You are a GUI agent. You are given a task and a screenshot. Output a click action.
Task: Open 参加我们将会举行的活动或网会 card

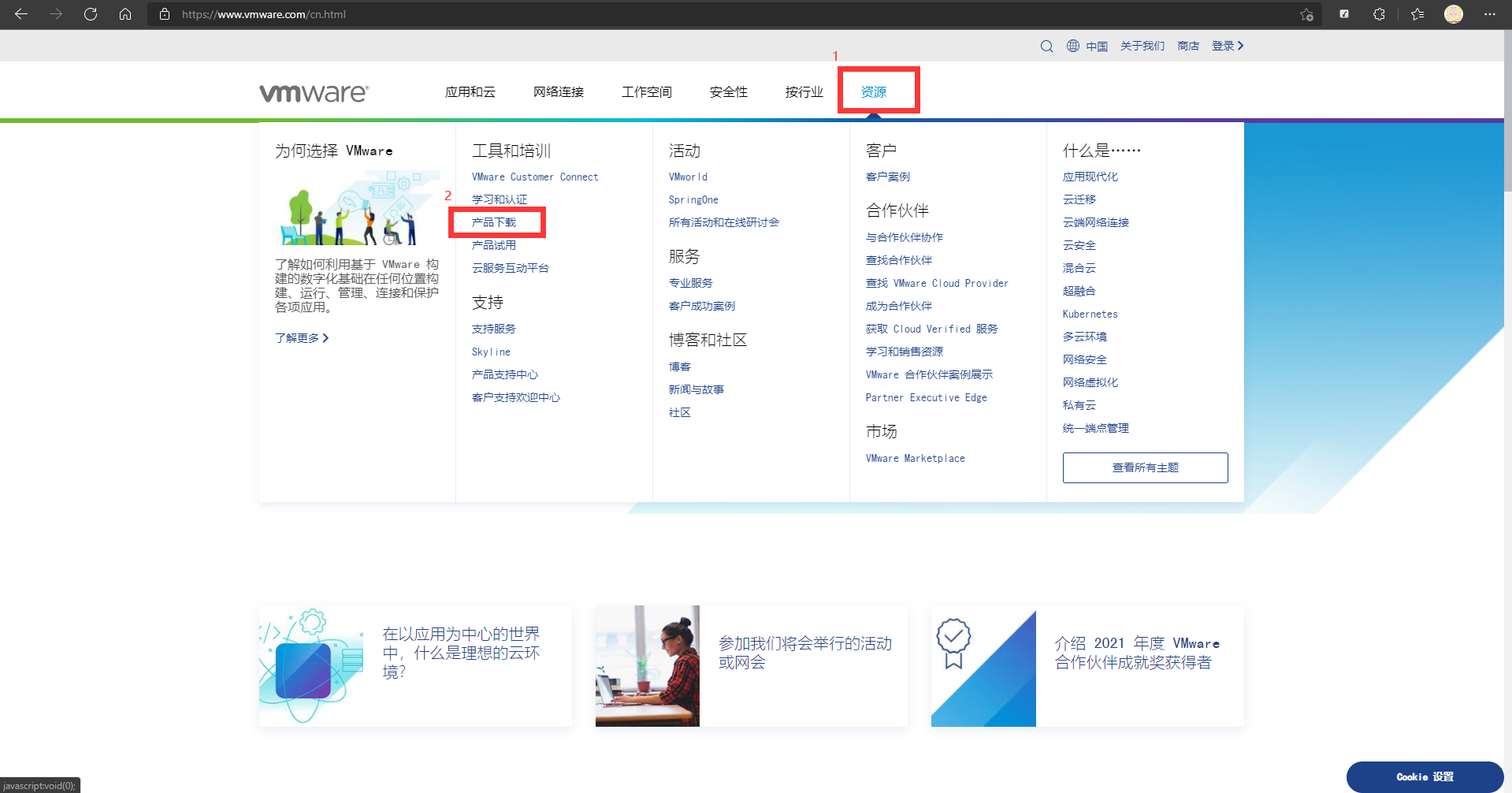(752, 666)
